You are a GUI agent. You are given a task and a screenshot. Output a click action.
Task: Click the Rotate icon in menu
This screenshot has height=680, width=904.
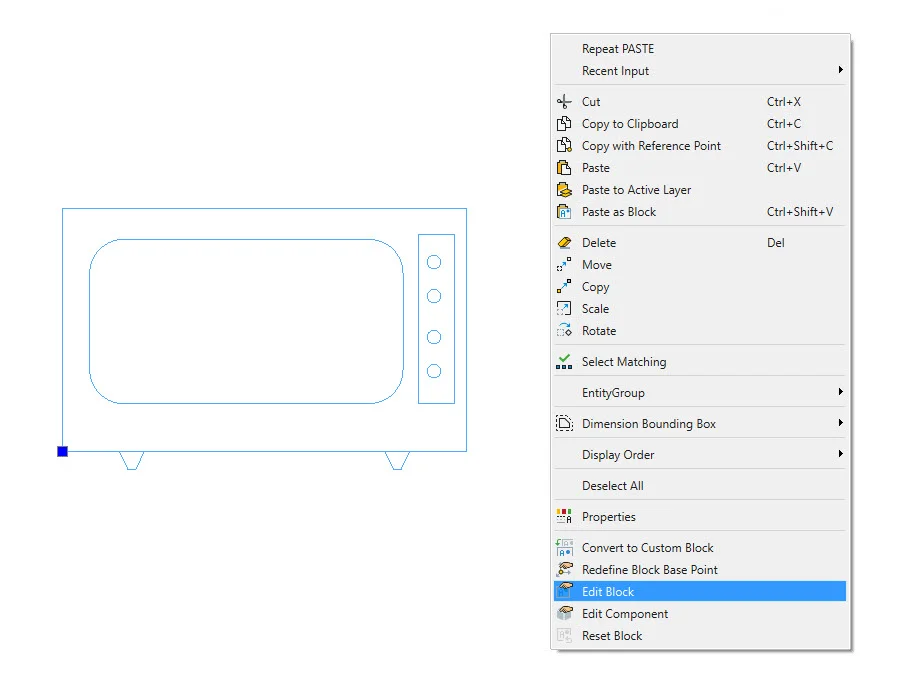click(x=564, y=331)
